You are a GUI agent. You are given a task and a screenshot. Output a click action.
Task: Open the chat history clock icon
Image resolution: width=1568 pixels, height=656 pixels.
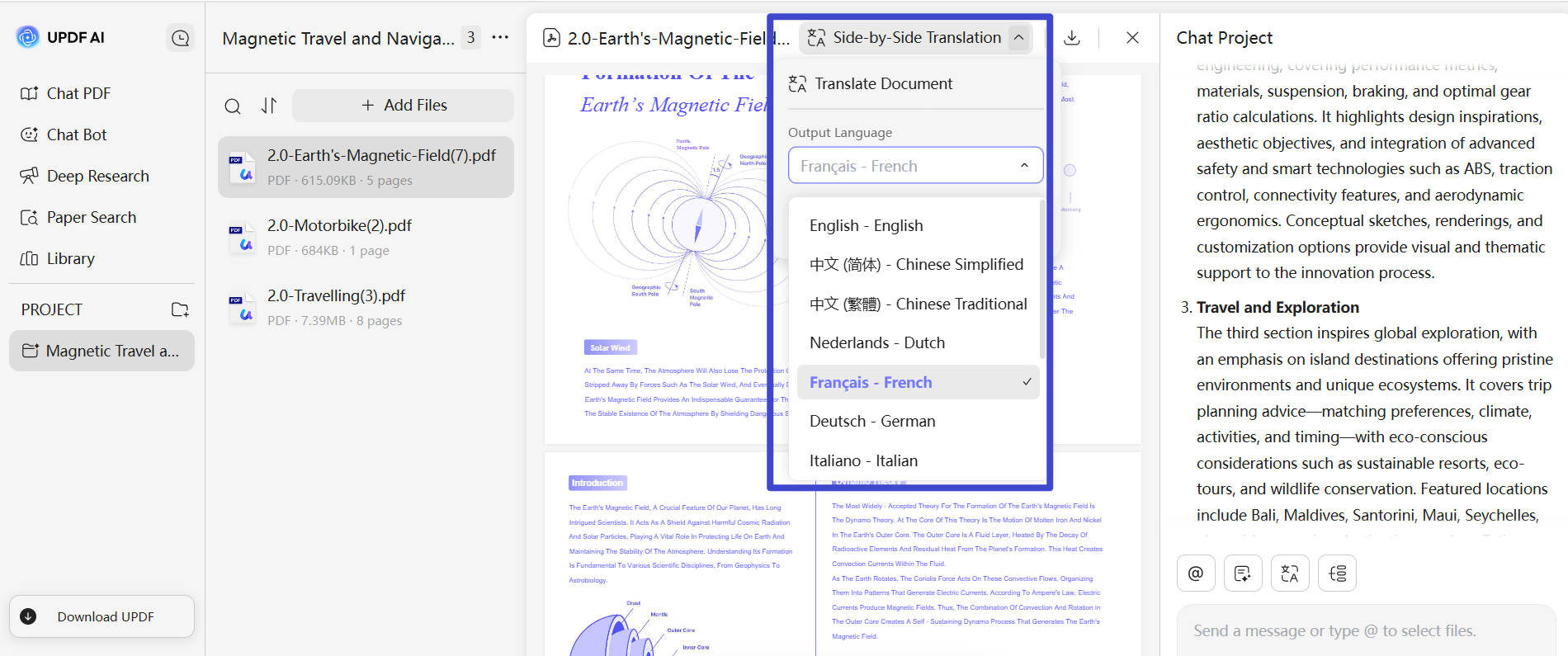click(x=180, y=38)
